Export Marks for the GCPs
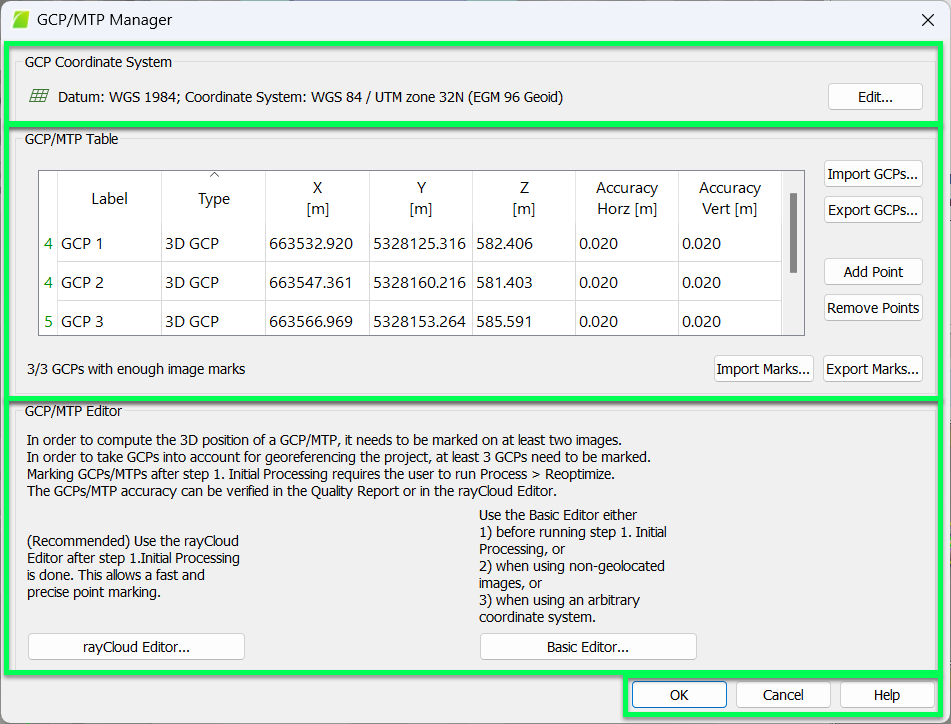Viewport: 951px width, 724px height. pyautogui.click(x=872, y=368)
